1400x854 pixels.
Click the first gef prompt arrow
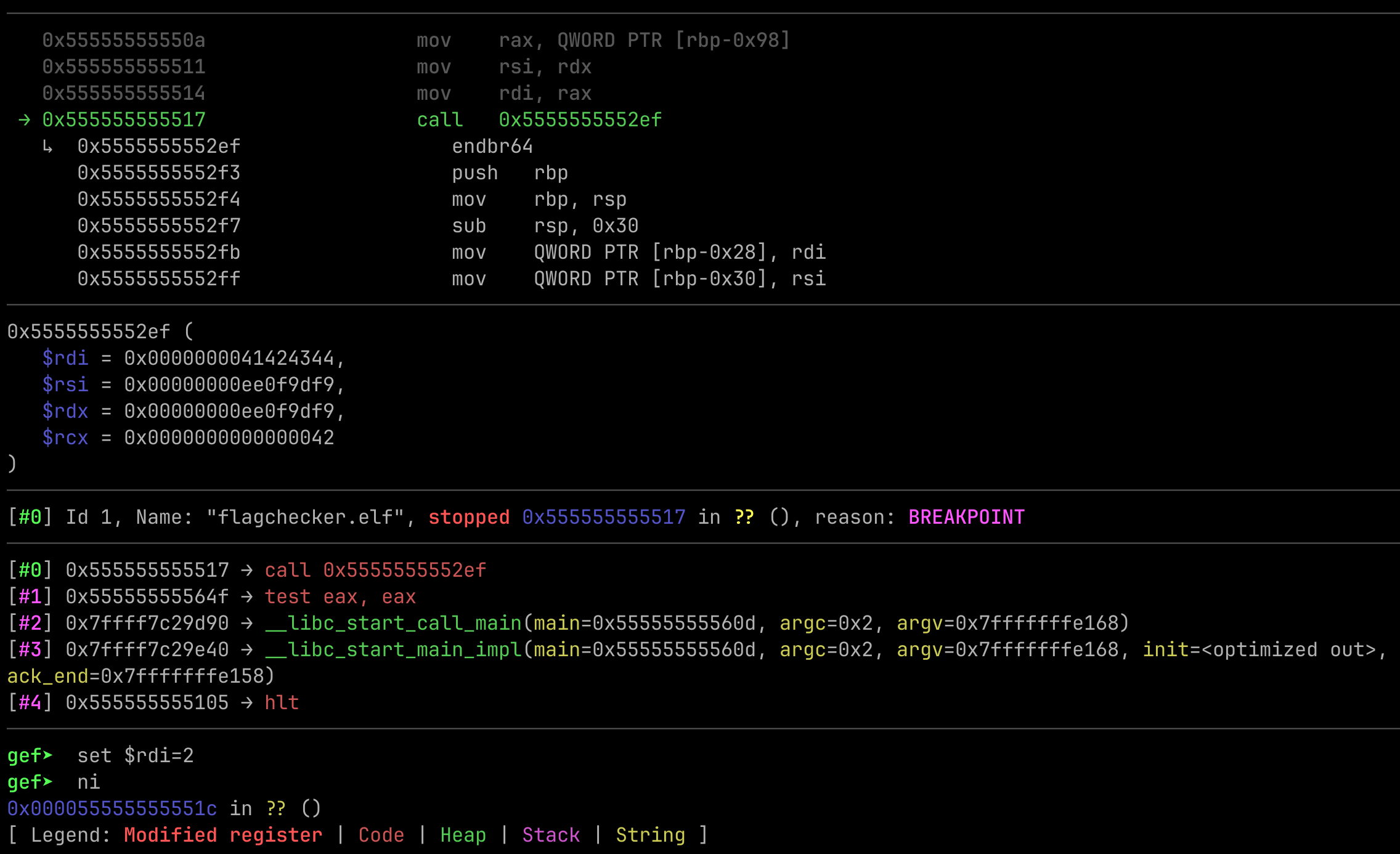47,755
